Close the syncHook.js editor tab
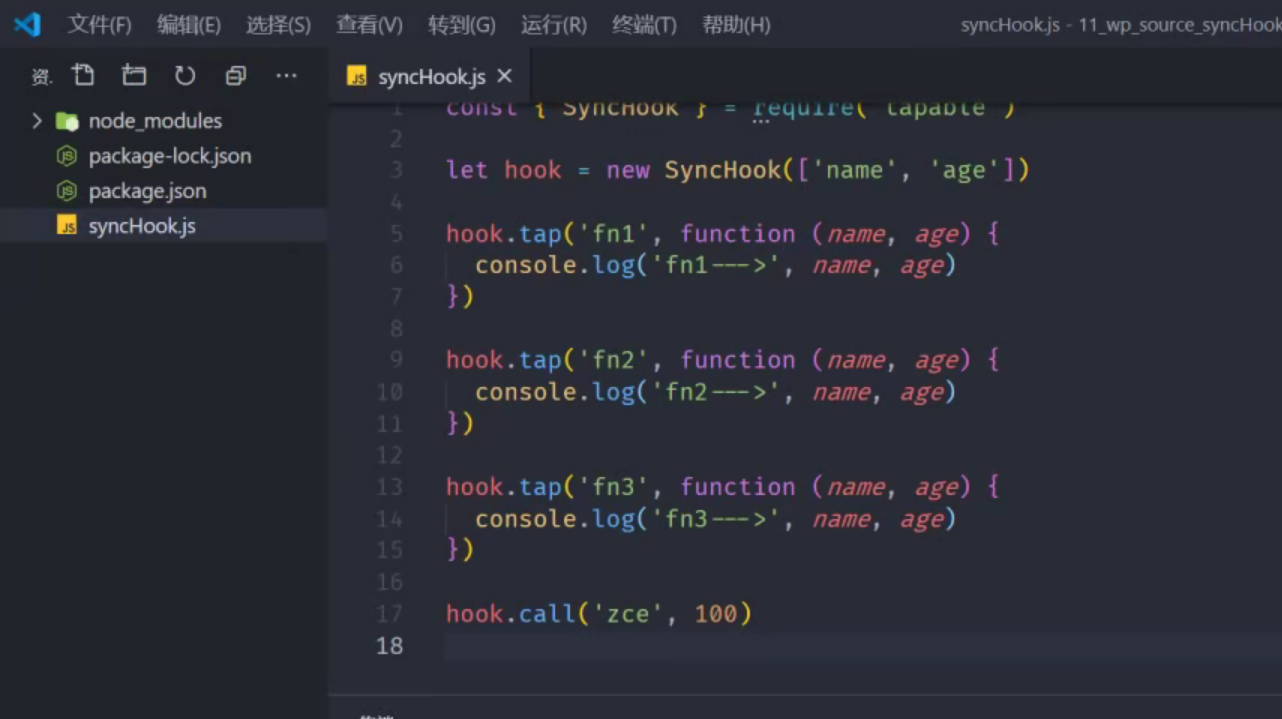 (504, 76)
